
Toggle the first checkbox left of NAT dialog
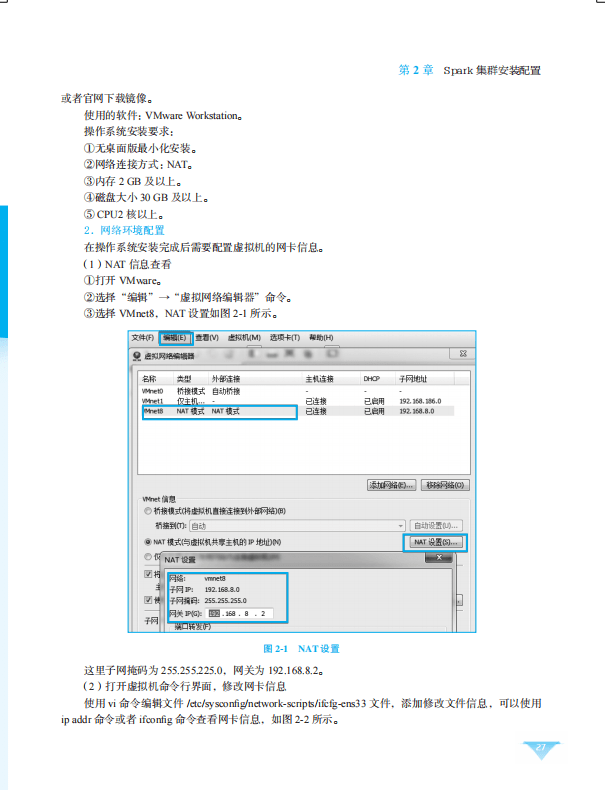[x=148, y=574]
